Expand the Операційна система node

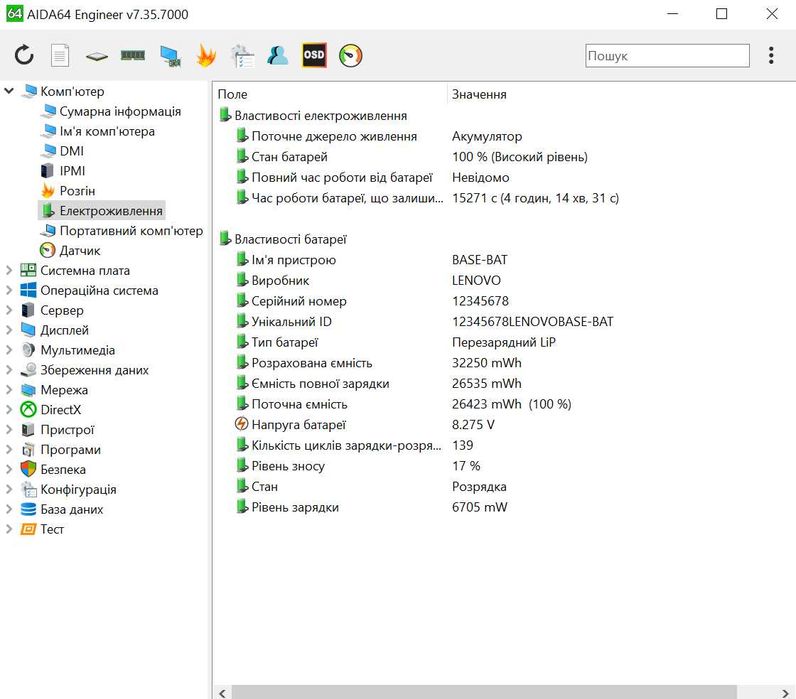pos(9,290)
